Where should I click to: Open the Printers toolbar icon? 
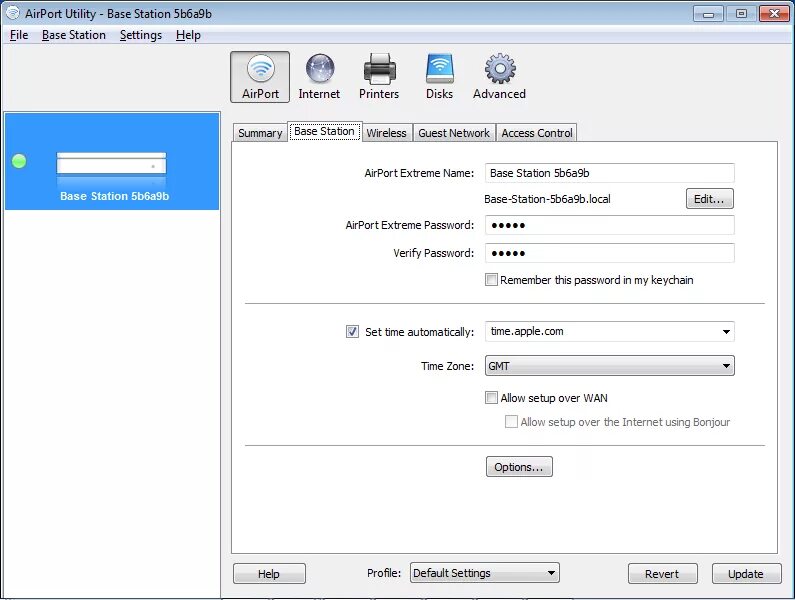pos(379,77)
